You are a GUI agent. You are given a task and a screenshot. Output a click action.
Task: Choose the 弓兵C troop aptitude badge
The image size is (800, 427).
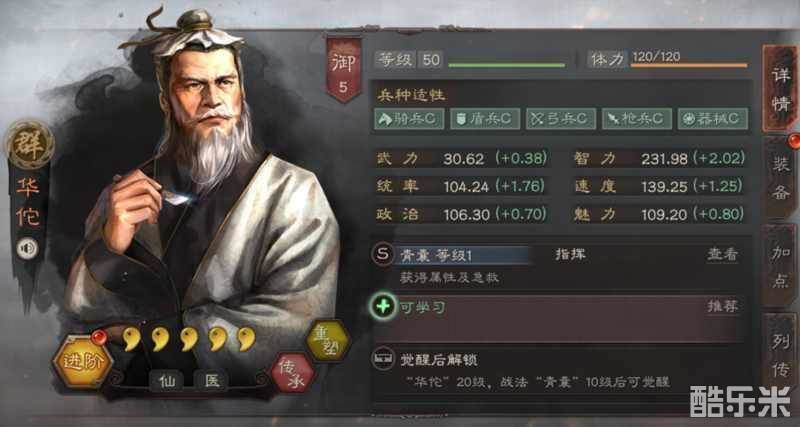pos(561,118)
